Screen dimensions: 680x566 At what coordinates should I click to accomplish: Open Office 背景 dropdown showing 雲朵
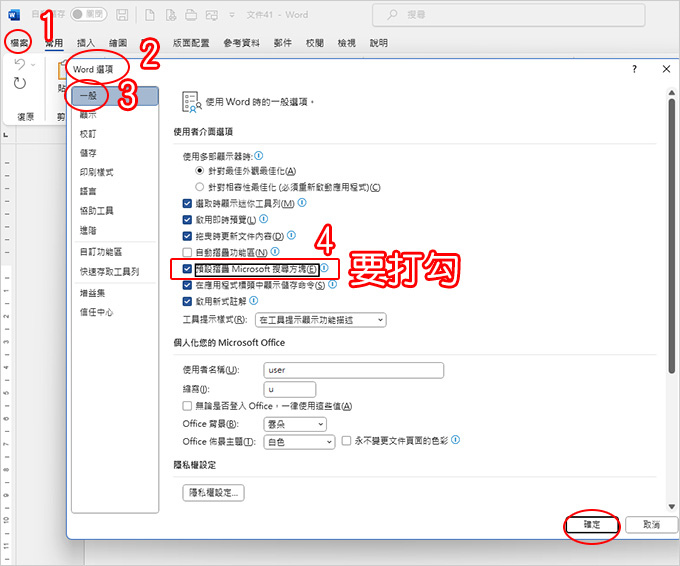[295, 424]
